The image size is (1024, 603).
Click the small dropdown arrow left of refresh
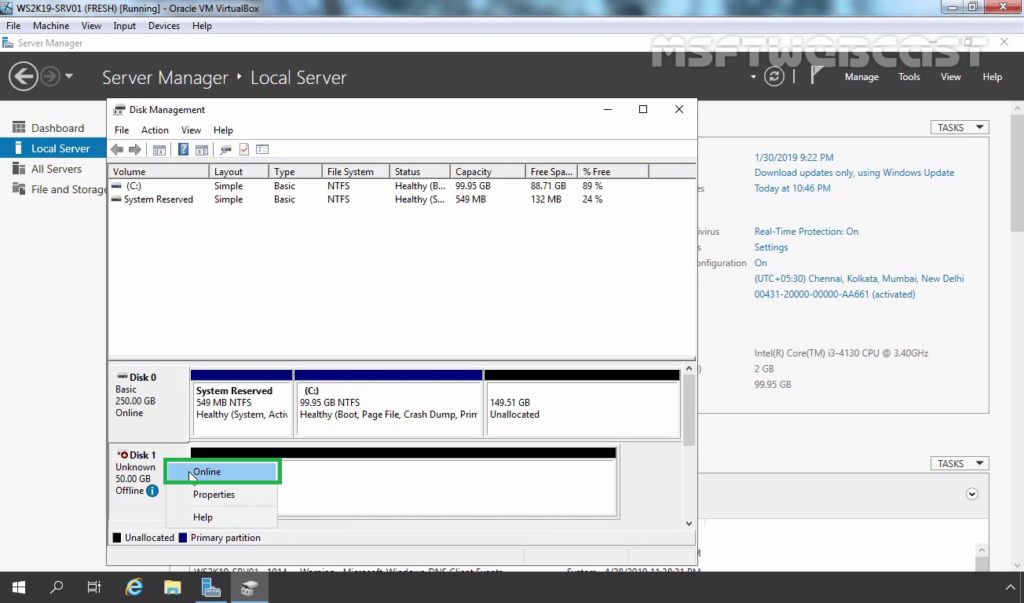[x=753, y=77]
